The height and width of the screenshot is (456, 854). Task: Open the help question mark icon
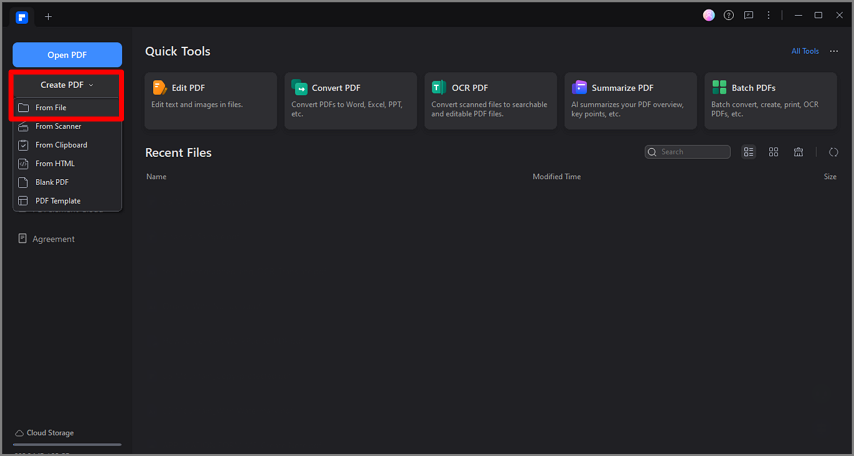click(729, 15)
